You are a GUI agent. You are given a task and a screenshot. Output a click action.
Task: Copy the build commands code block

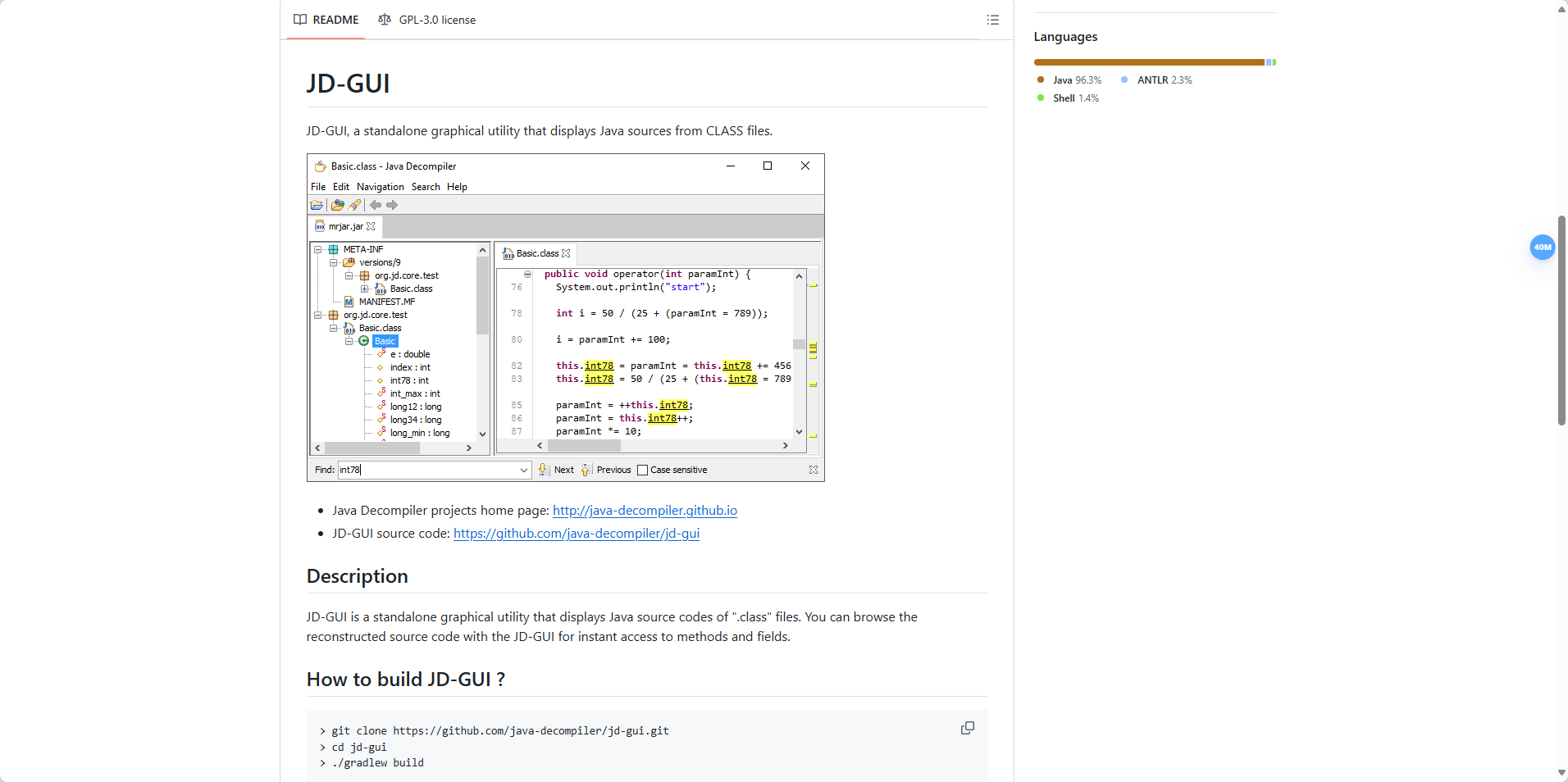click(968, 728)
